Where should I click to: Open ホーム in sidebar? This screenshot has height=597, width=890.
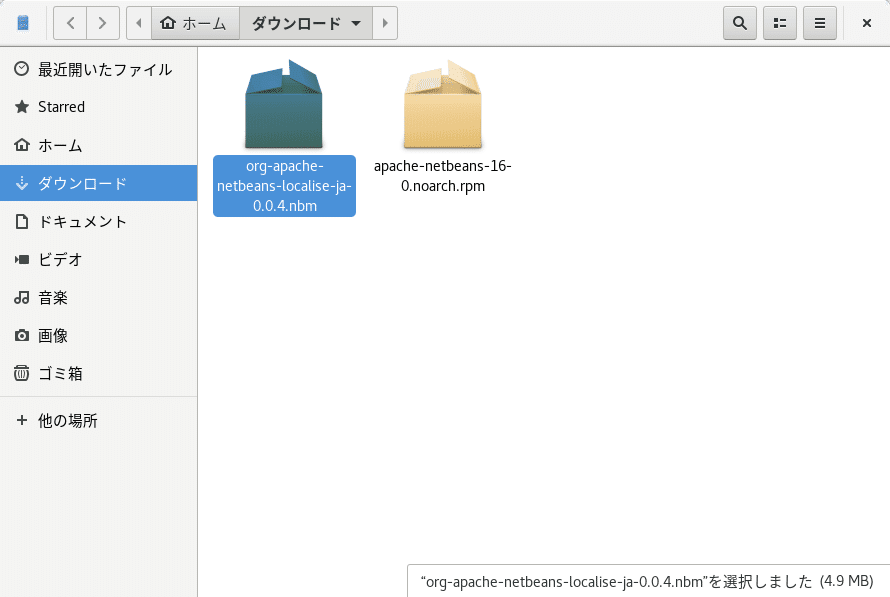[x=99, y=145]
